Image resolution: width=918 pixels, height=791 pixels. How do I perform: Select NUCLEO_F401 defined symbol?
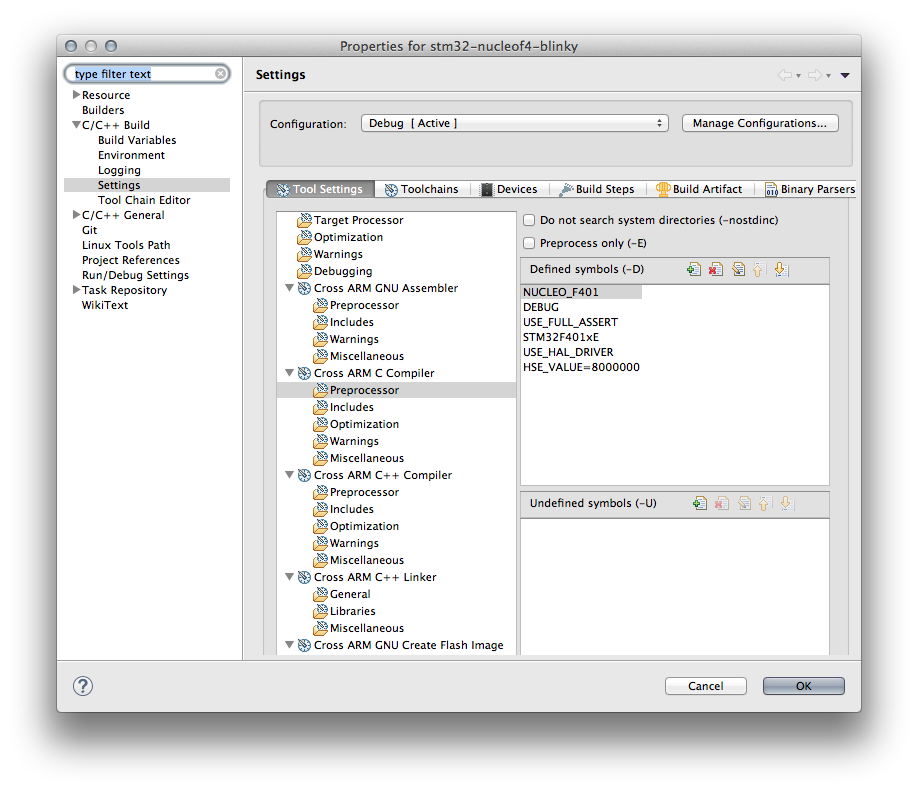582,292
